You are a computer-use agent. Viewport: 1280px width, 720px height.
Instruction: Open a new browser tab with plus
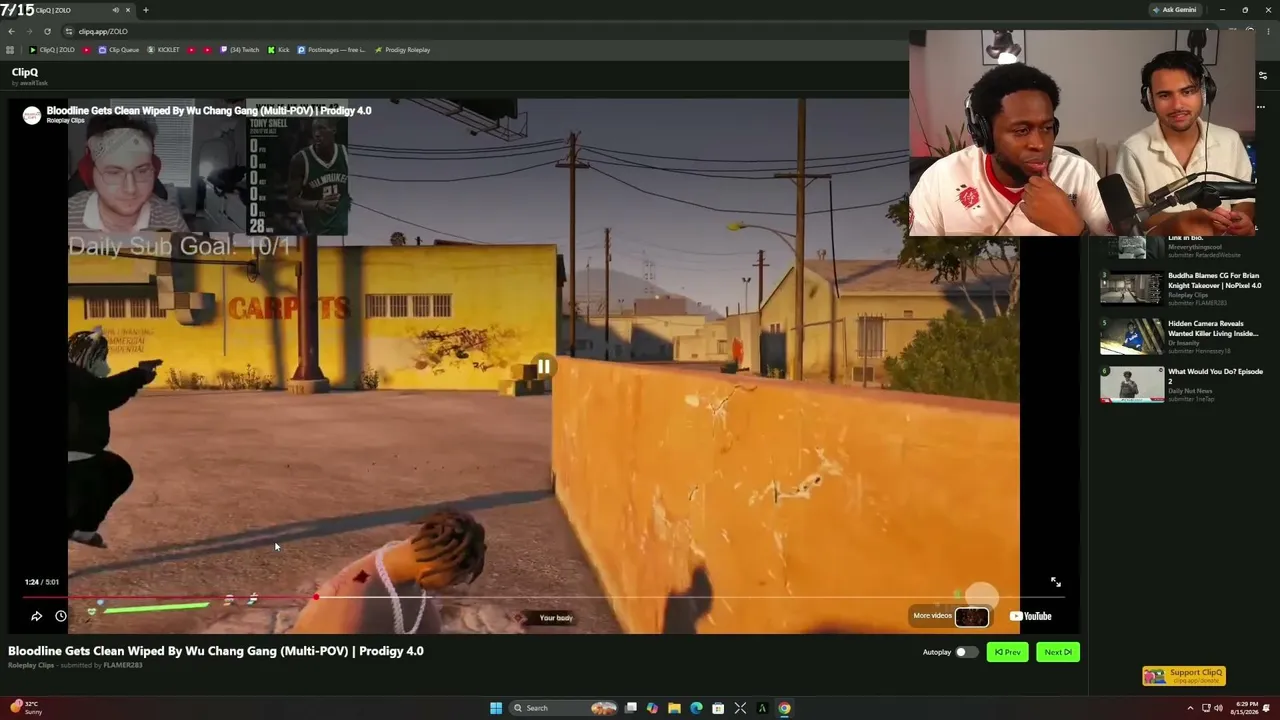[145, 10]
